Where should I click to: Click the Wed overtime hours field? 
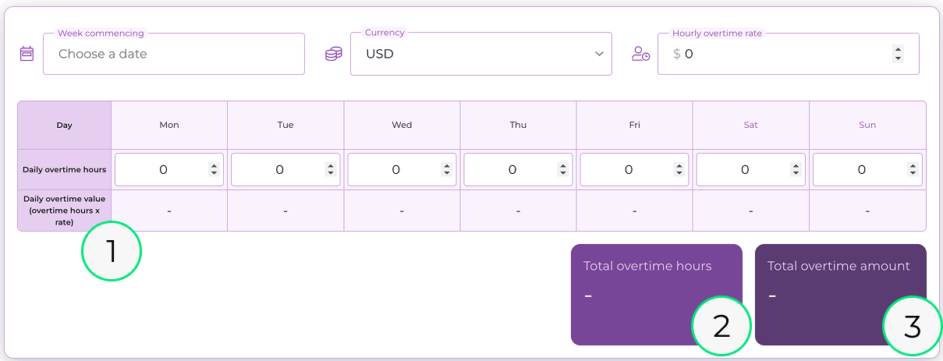pos(402,170)
